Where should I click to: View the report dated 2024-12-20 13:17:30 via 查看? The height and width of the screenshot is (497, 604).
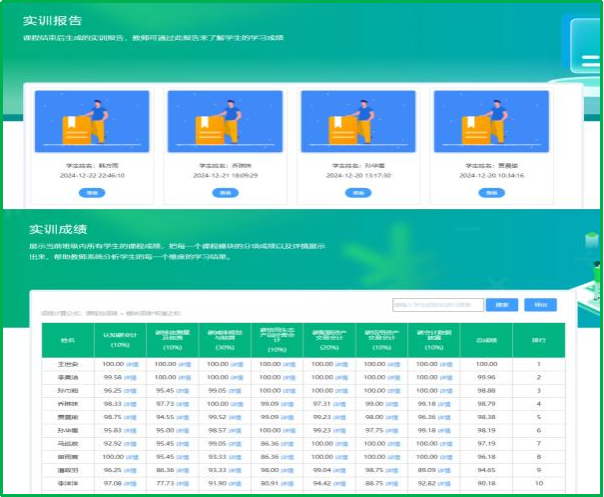tap(357, 192)
